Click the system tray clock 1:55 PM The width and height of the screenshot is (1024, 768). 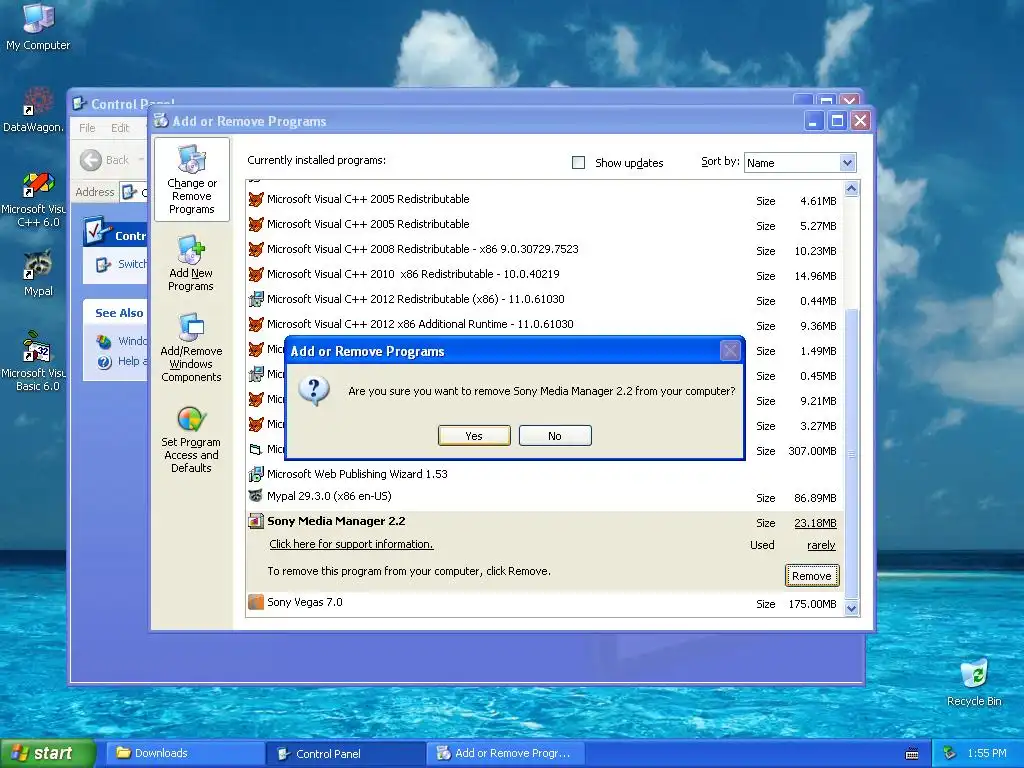[x=987, y=754]
